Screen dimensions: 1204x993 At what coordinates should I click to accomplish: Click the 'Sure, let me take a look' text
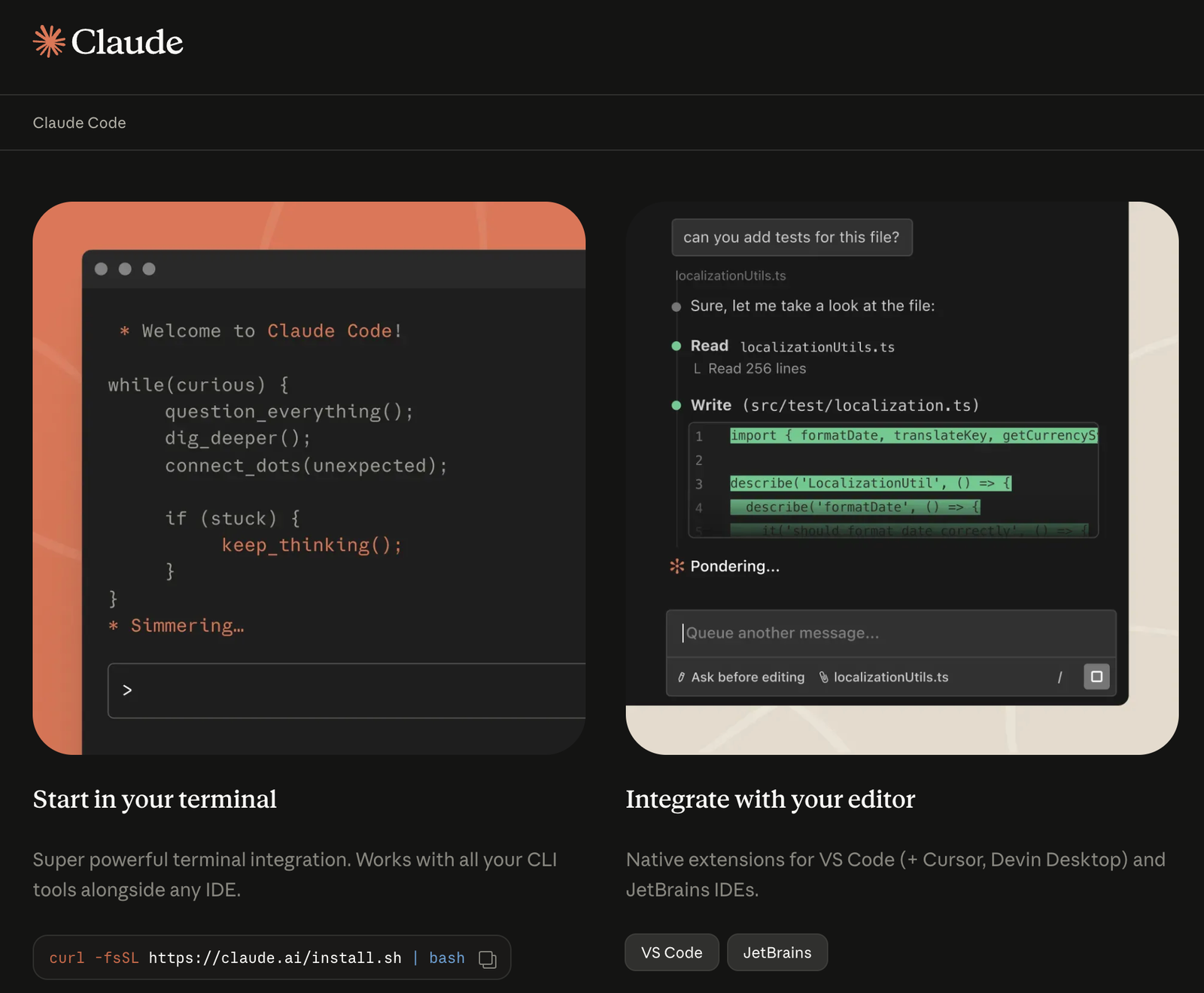[813, 306]
